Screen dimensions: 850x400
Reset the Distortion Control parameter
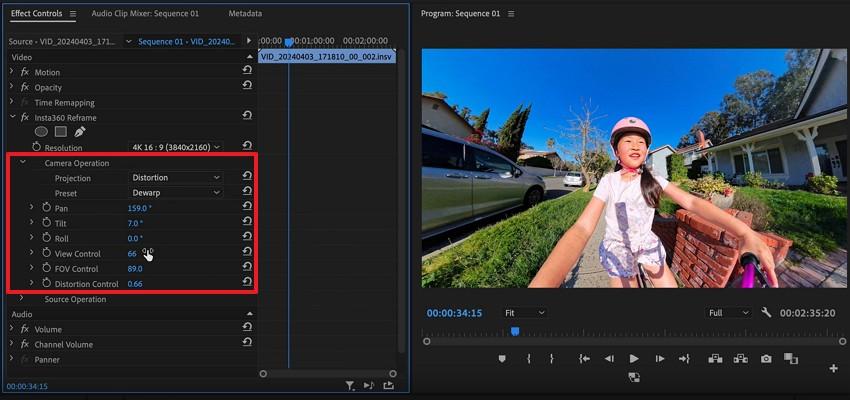[247, 282]
